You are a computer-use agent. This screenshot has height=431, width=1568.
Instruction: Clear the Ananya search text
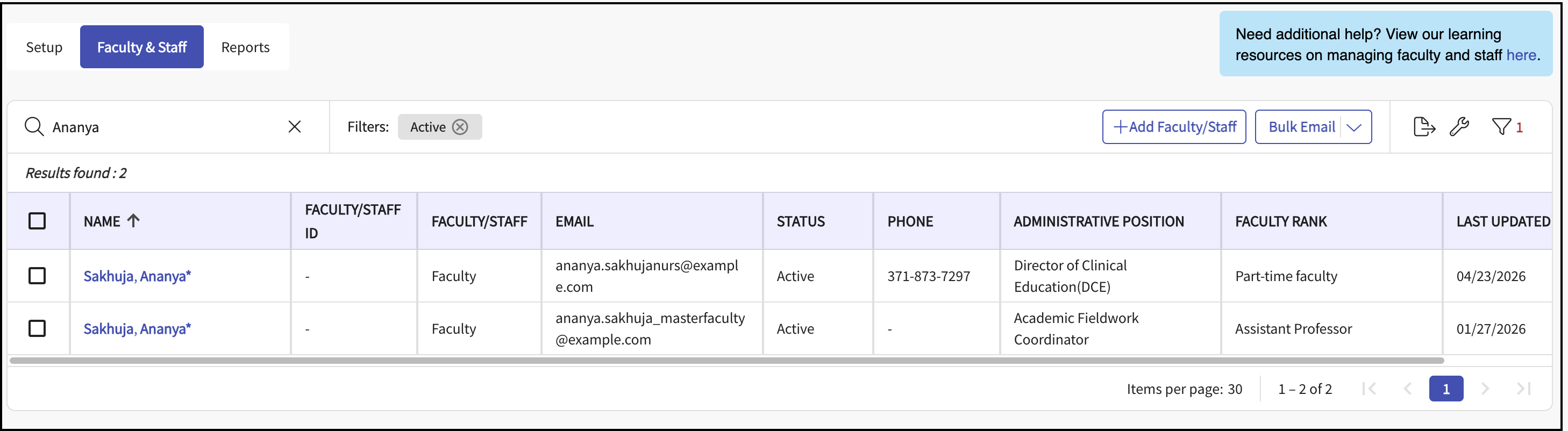(x=295, y=127)
